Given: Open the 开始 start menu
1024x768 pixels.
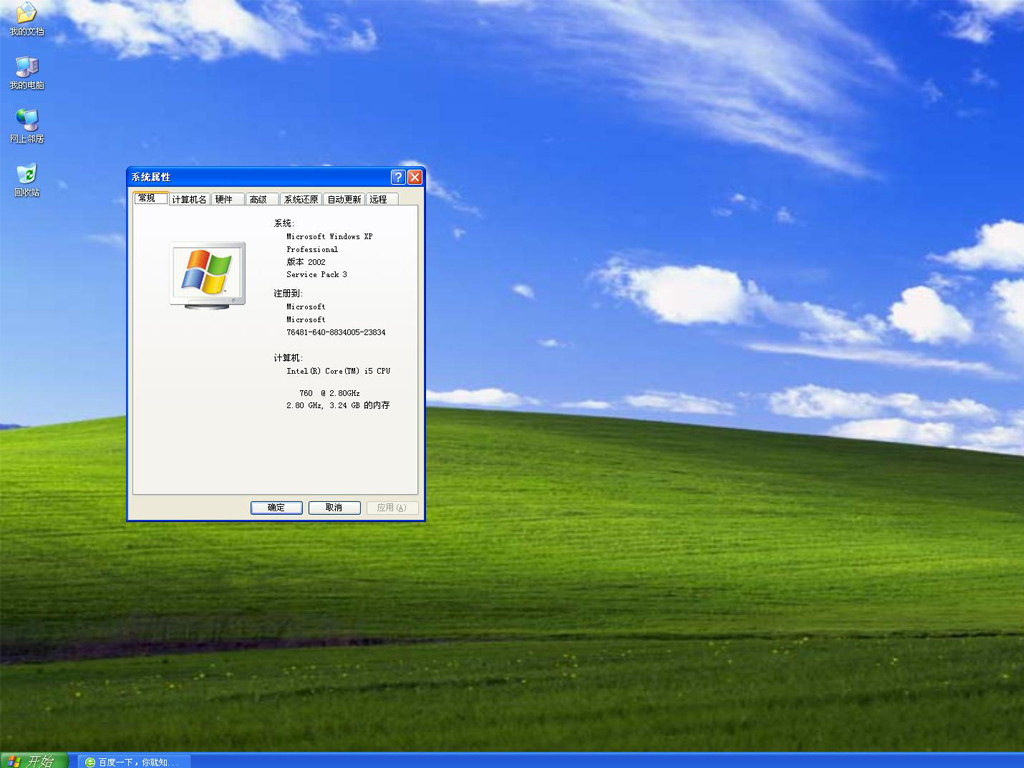Looking at the screenshot, I should pos(33,761).
